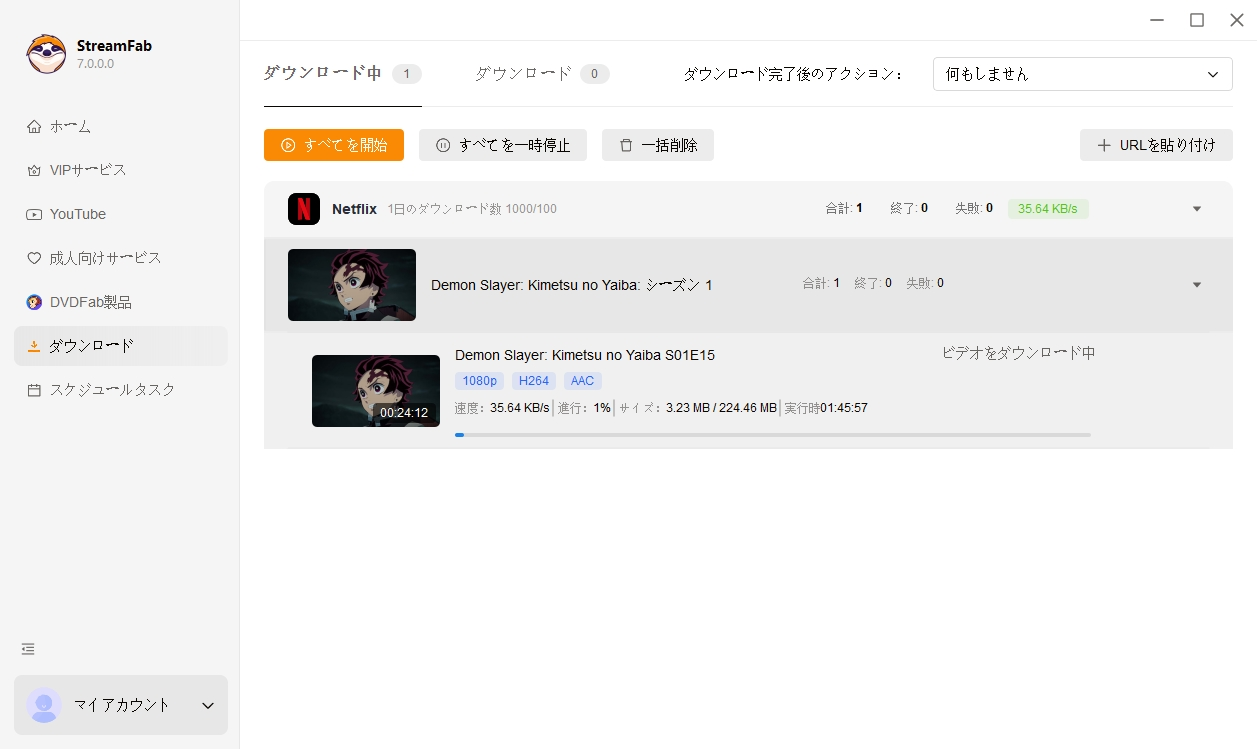Collapse the sidebar using the menu icon
The width and height of the screenshot is (1257, 749).
pos(28,649)
